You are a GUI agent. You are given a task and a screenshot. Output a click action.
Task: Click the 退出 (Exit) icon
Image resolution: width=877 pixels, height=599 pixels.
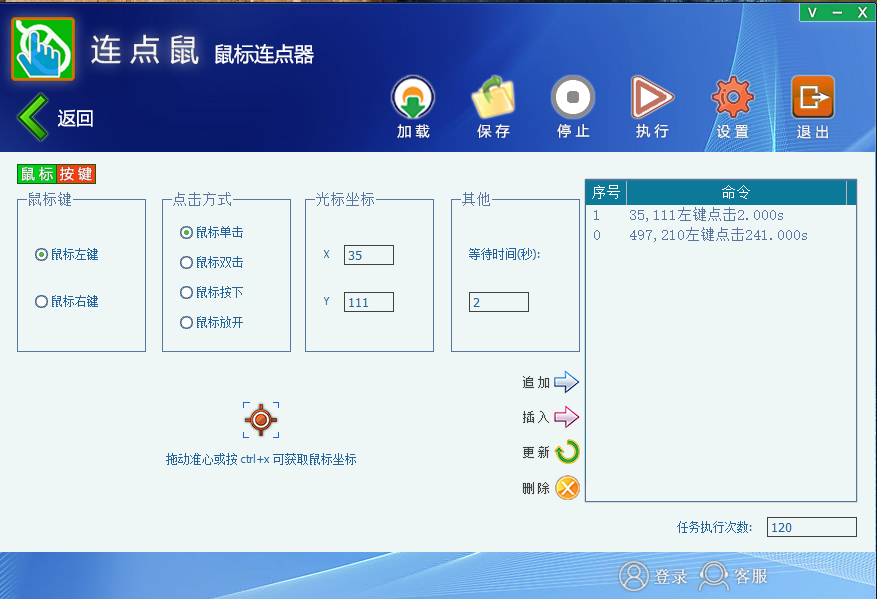tap(812, 99)
